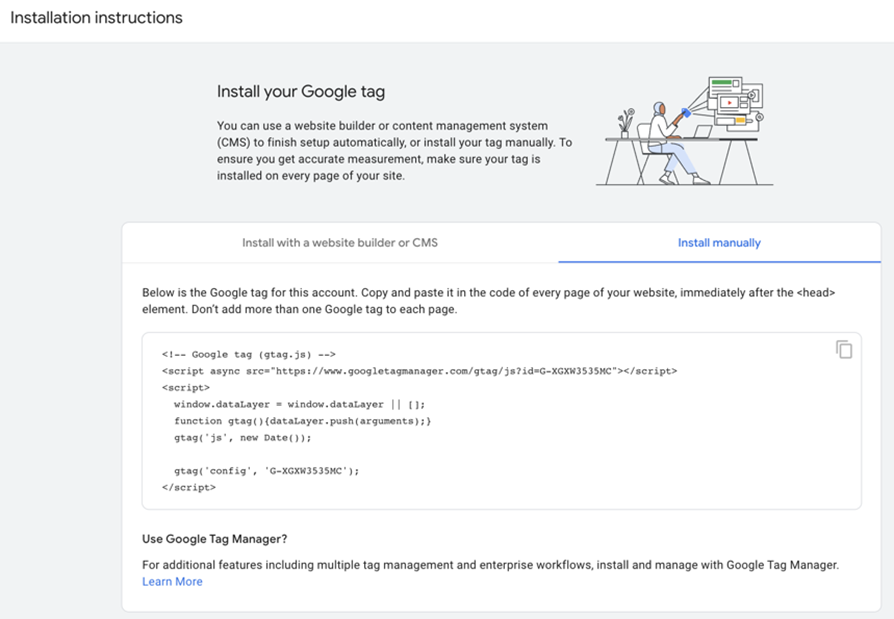Click the 'For additional features' description text

click(x=490, y=565)
